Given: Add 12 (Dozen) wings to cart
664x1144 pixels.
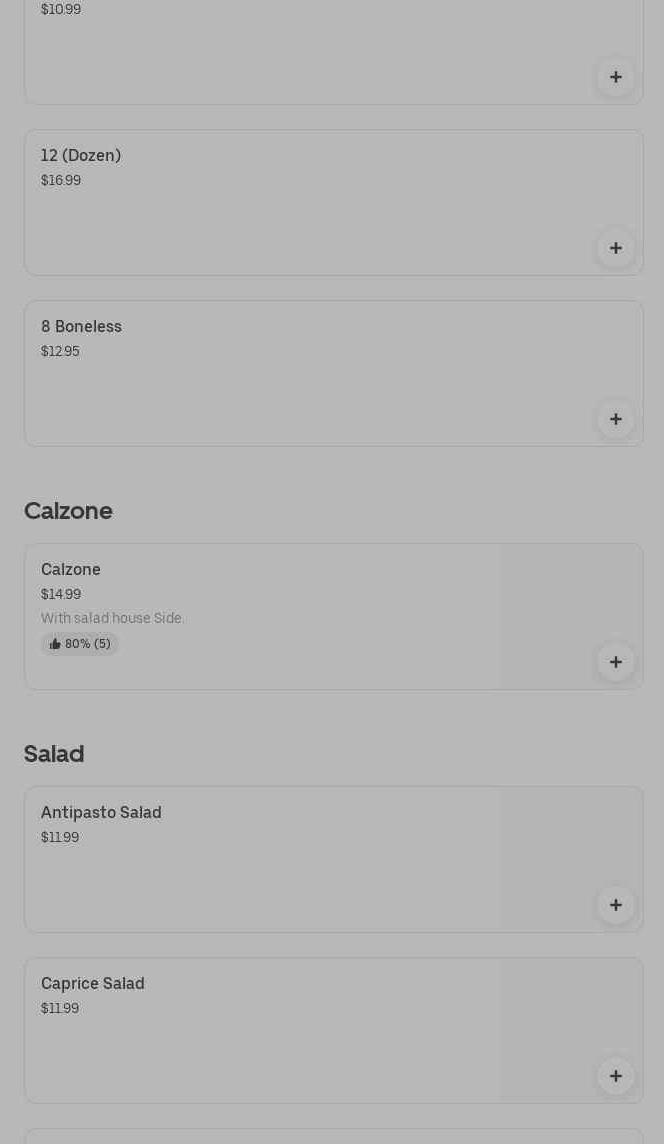Looking at the screenshot, I should tap(615, 248).
